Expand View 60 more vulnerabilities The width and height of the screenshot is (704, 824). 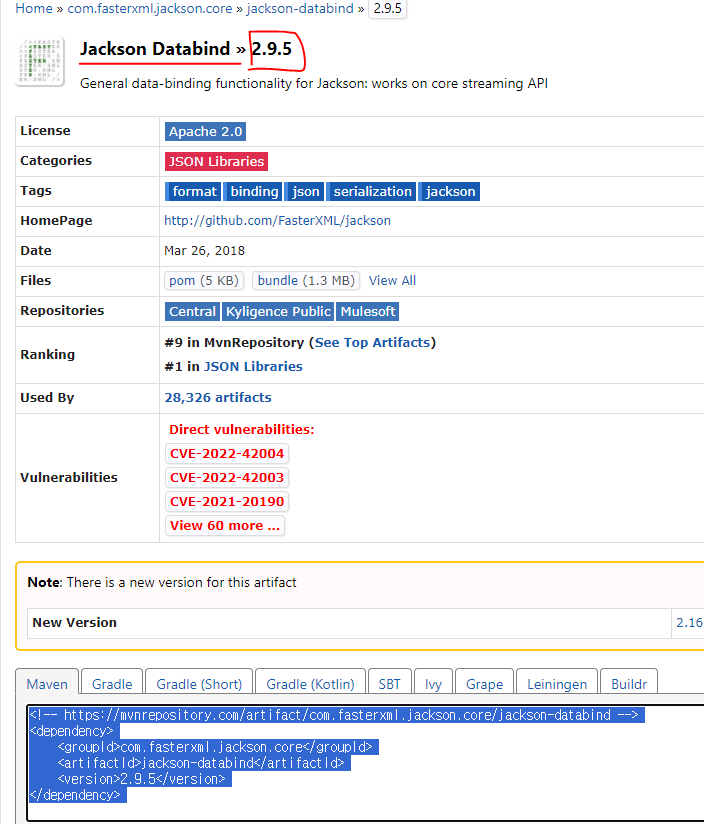coord(225,526)
